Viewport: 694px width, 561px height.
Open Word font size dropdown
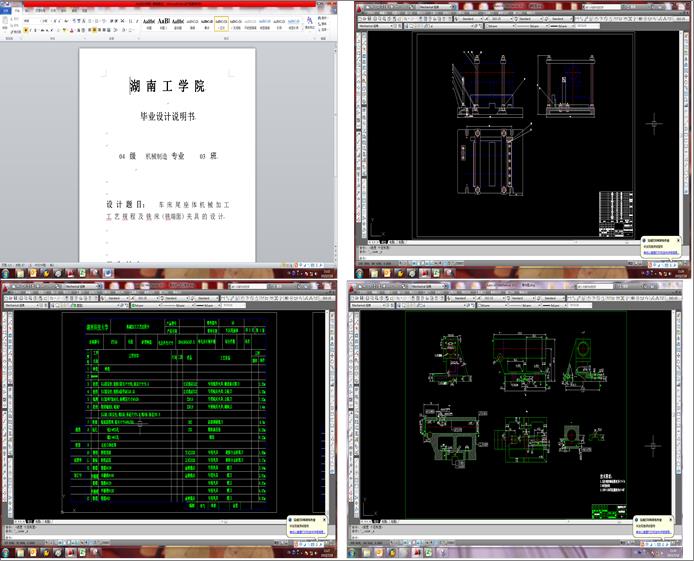click(x=46, y=21)
